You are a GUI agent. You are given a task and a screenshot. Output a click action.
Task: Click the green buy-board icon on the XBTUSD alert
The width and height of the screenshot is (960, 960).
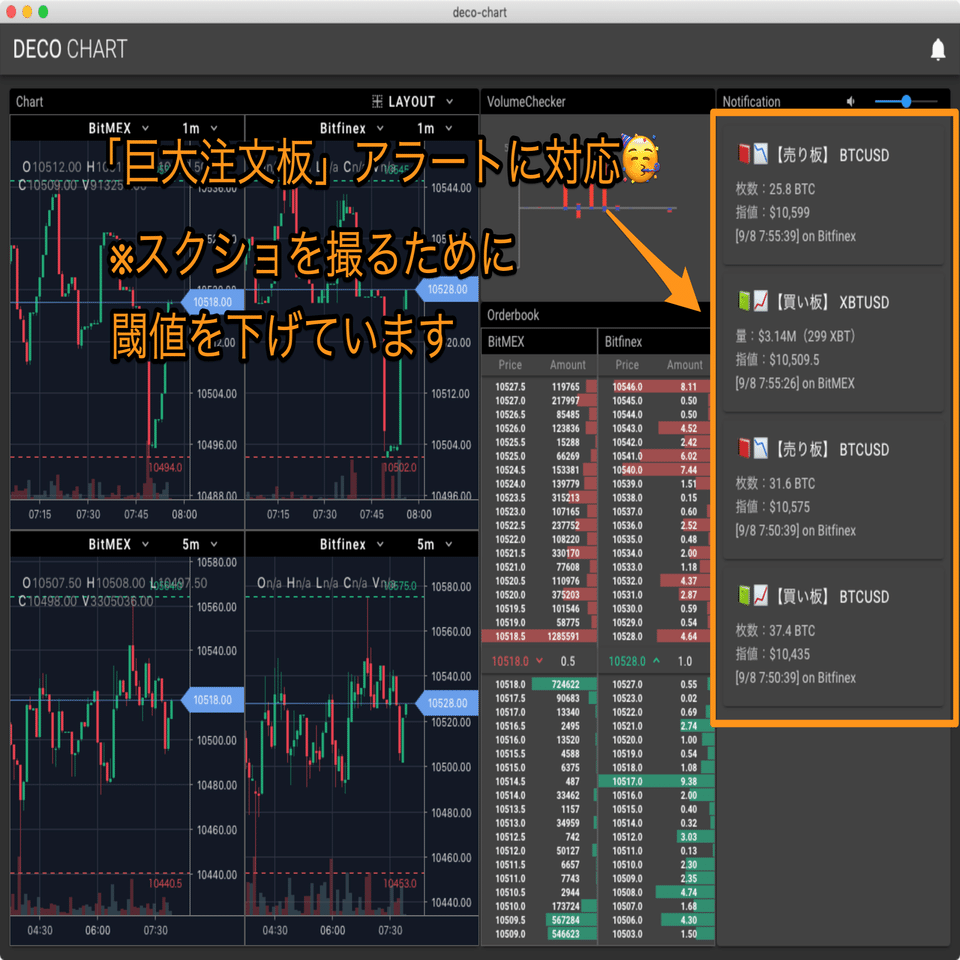click(x=744, y=301)
